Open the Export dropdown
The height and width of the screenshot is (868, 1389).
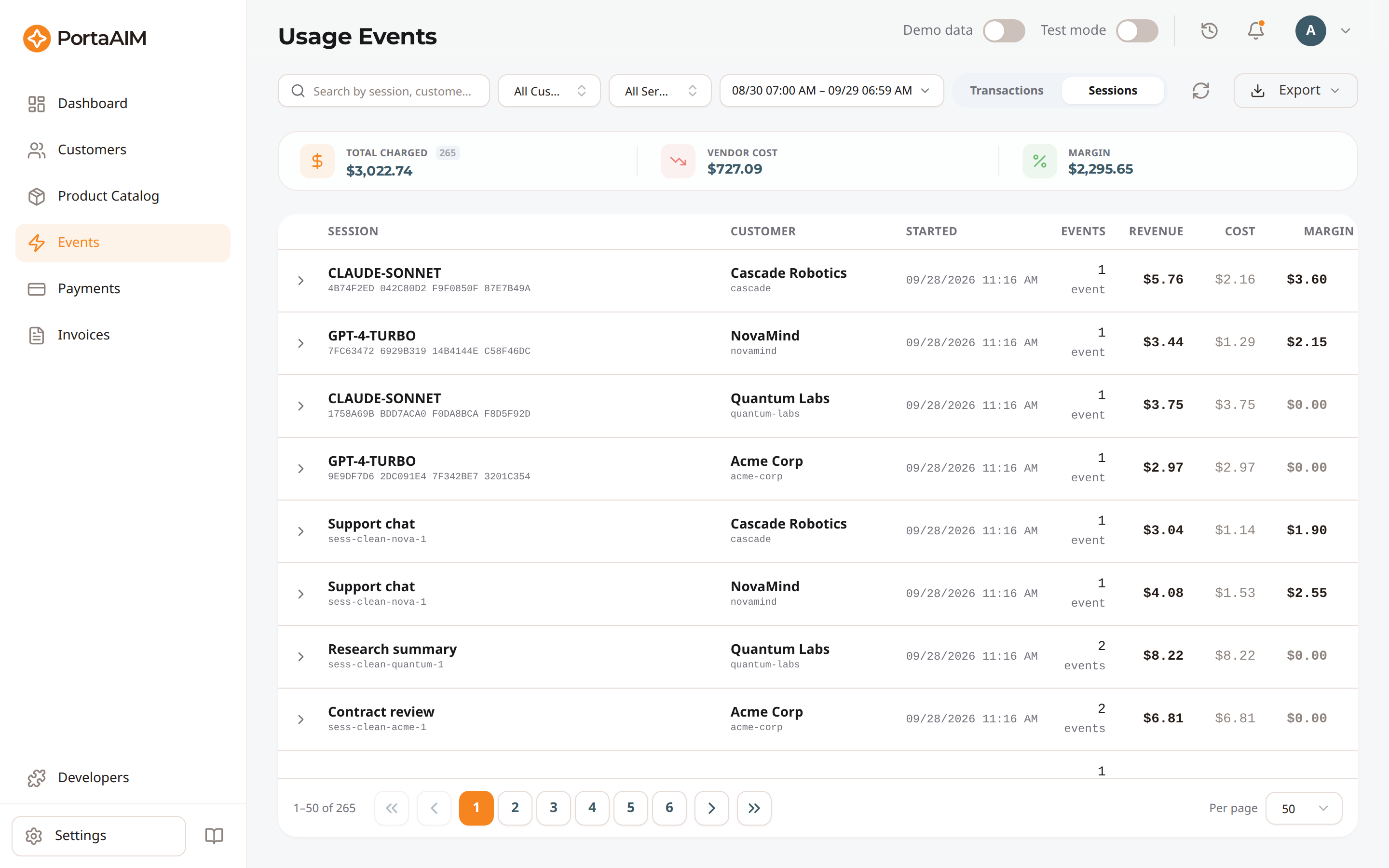[x=1295, y=91]
